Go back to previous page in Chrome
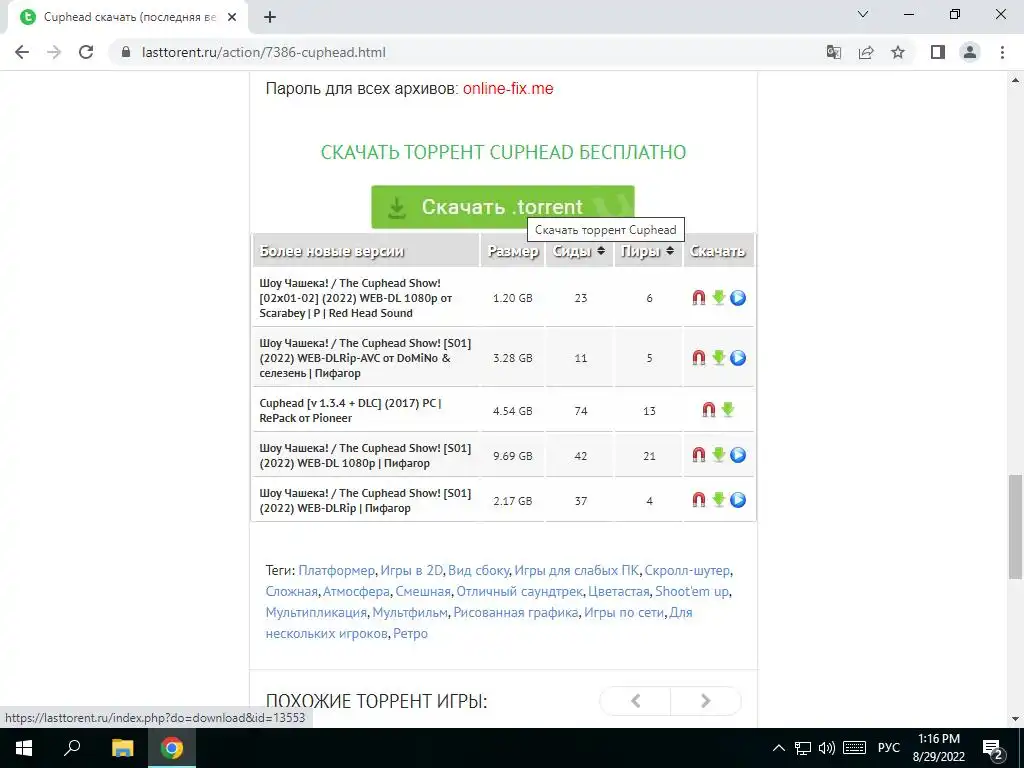Screen dimensions: 1024x768 [x=22, y=52]
